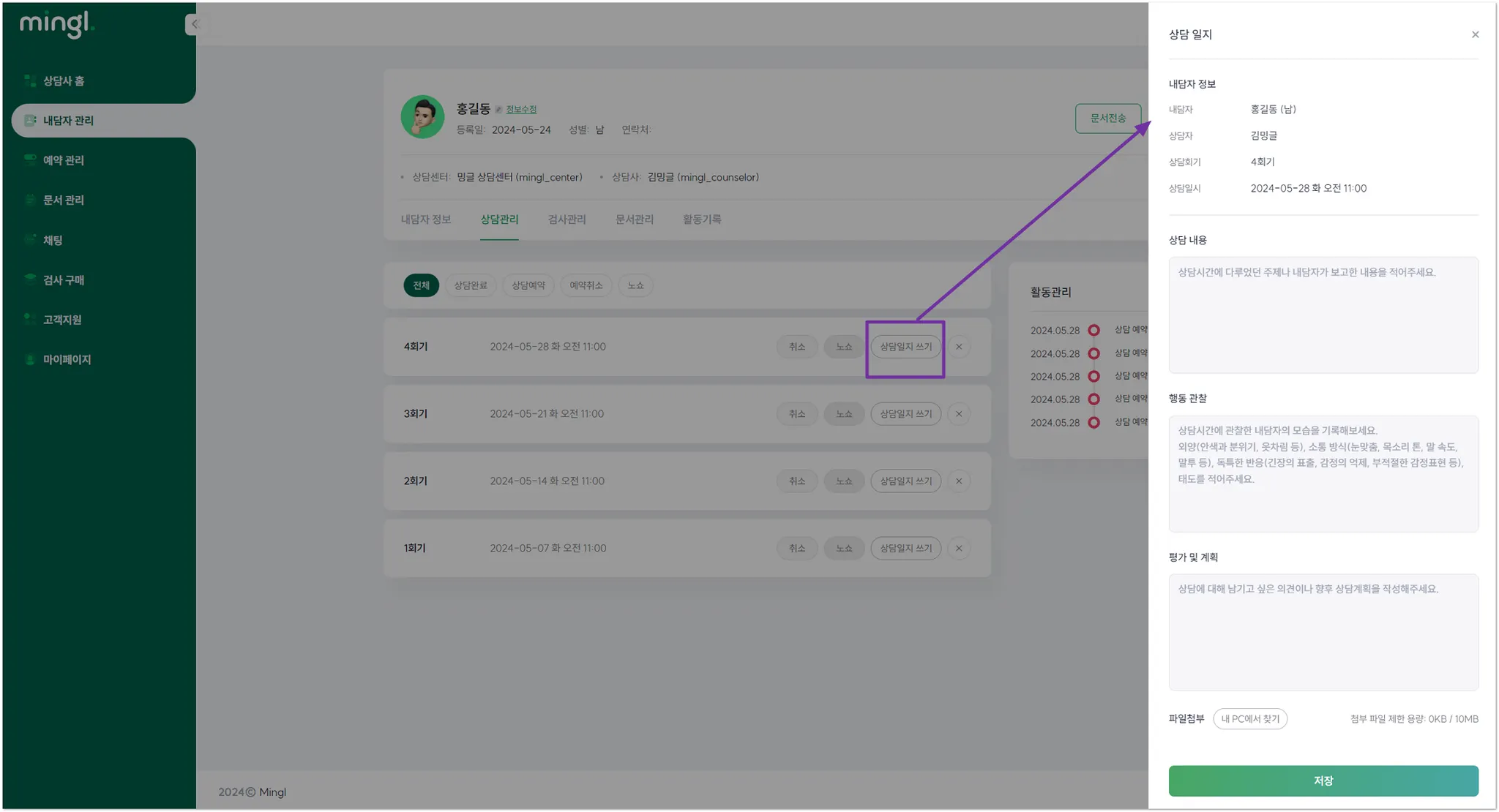Select the 예약취소 filter chip
Screen dimensions: 1499x812
click(586, 285)
